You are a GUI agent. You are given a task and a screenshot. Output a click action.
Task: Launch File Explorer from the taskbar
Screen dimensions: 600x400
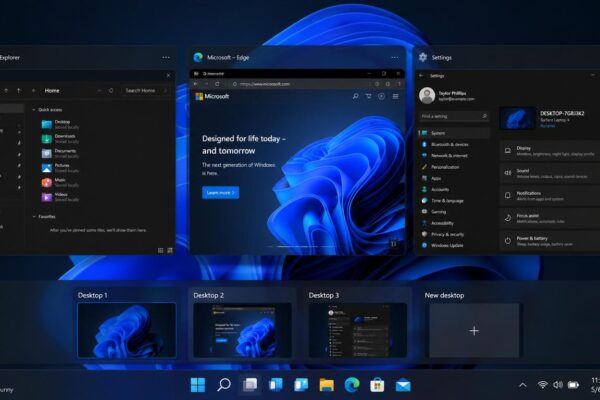[x=326, y=385]
